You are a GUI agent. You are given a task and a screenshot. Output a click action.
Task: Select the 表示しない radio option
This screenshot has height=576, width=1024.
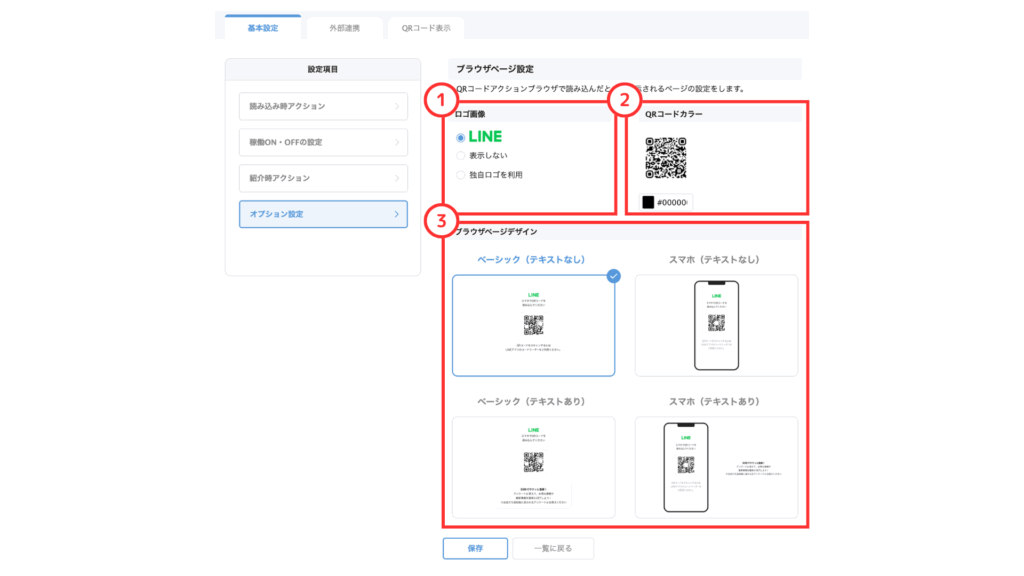pos(461,156)
